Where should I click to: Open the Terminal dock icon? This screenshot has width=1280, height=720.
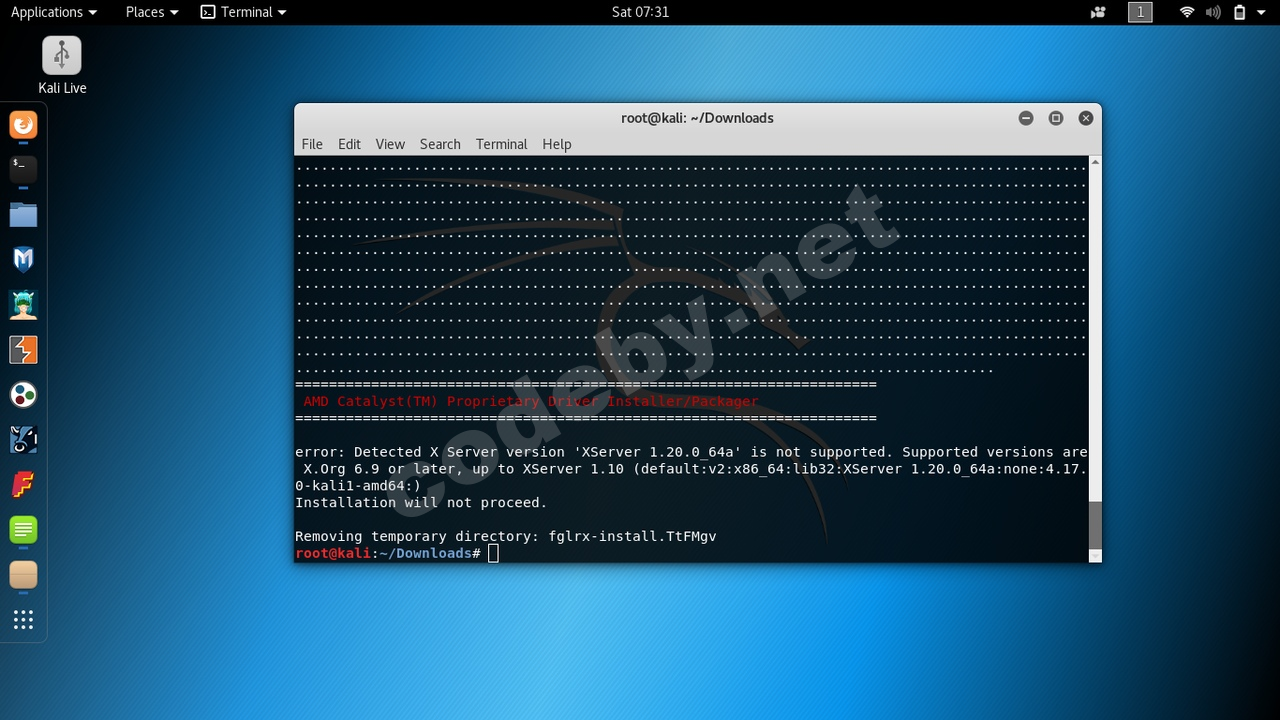23,169
